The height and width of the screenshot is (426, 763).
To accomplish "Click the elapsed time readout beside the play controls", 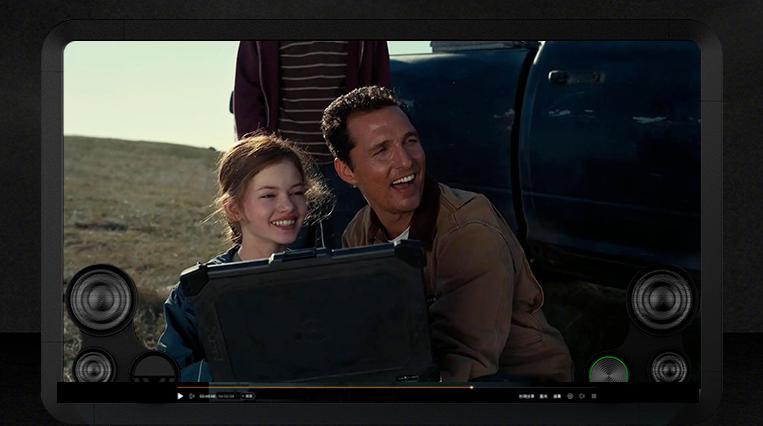I will (207, 396).
